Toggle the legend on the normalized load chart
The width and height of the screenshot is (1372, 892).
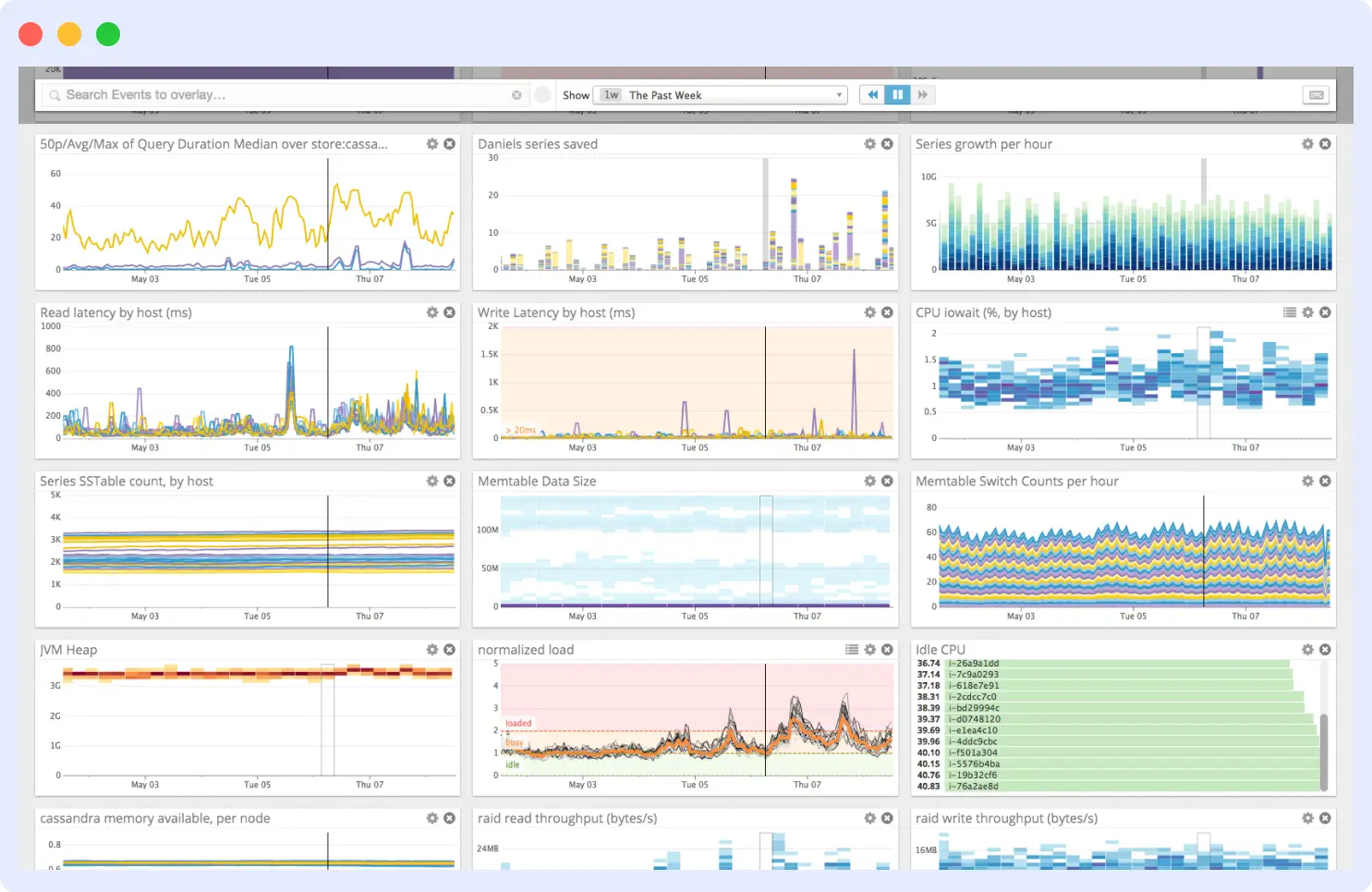click(x=851, y=650)
